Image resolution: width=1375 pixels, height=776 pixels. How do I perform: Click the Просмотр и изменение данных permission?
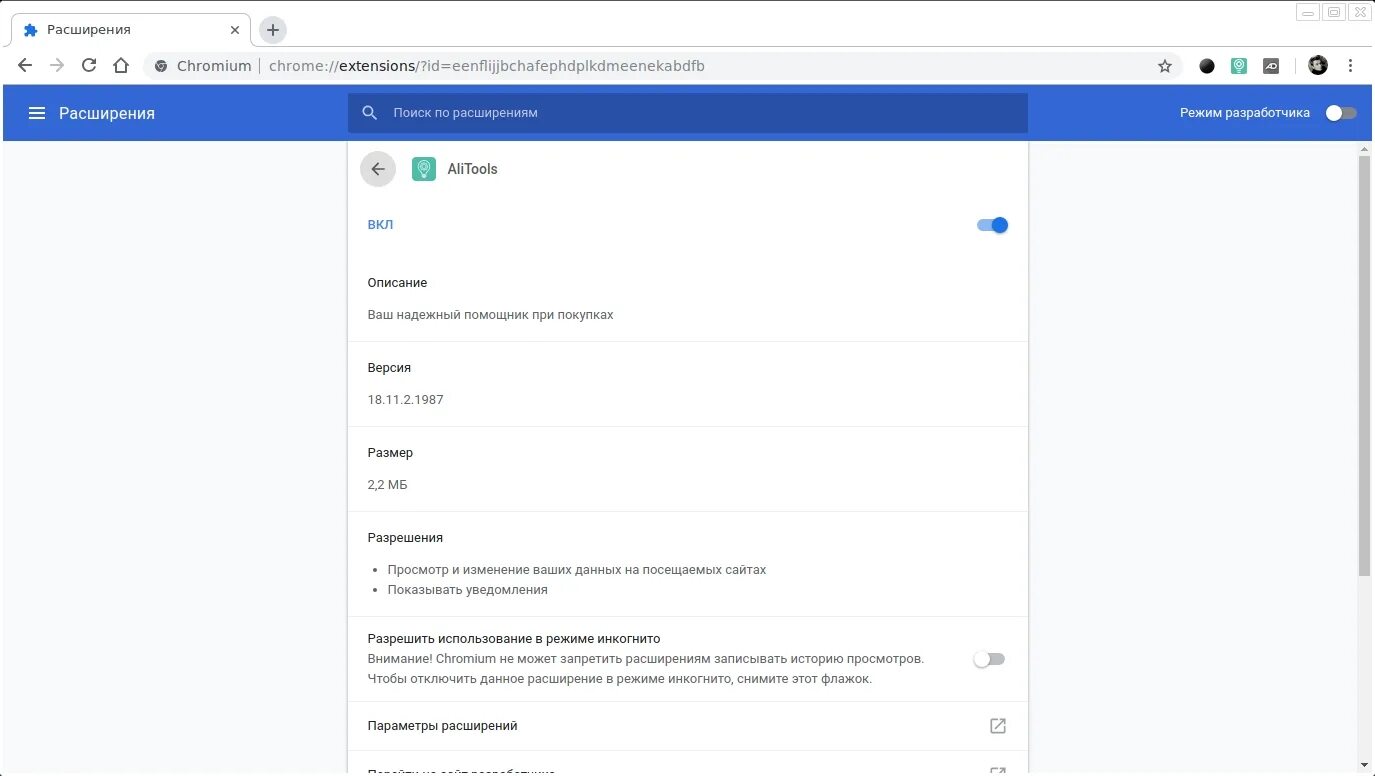(577, 570)
